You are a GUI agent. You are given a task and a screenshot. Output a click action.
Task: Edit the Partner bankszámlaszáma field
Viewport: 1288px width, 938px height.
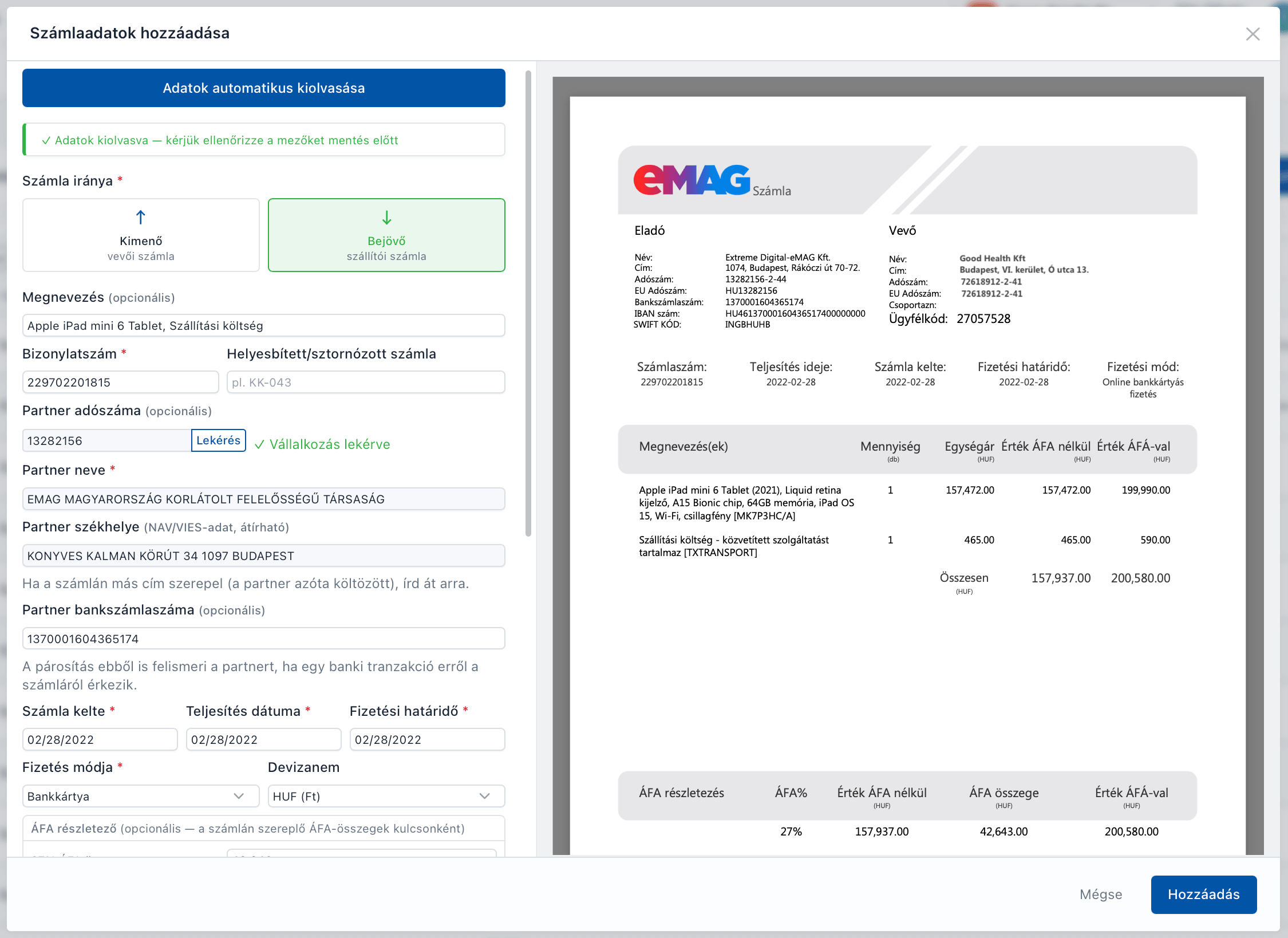(x=263, y=639)
